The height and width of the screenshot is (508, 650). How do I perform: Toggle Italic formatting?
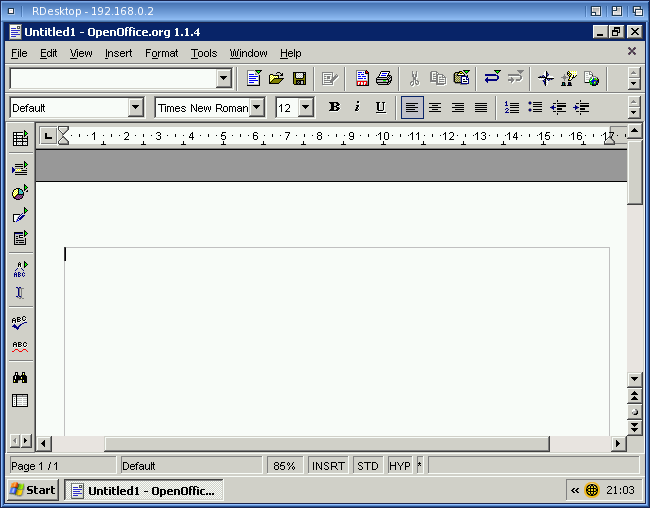coord(357,107)
